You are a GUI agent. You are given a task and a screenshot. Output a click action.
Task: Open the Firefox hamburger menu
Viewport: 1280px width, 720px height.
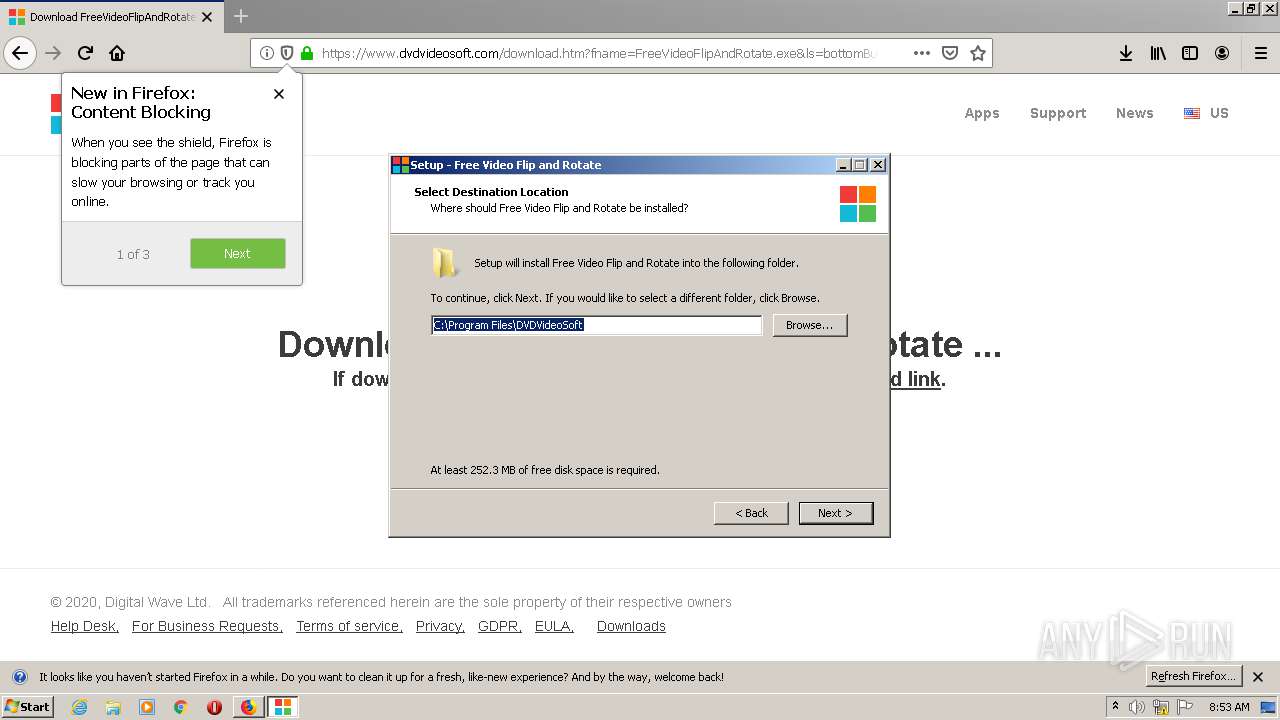[x=1260, y=53]
